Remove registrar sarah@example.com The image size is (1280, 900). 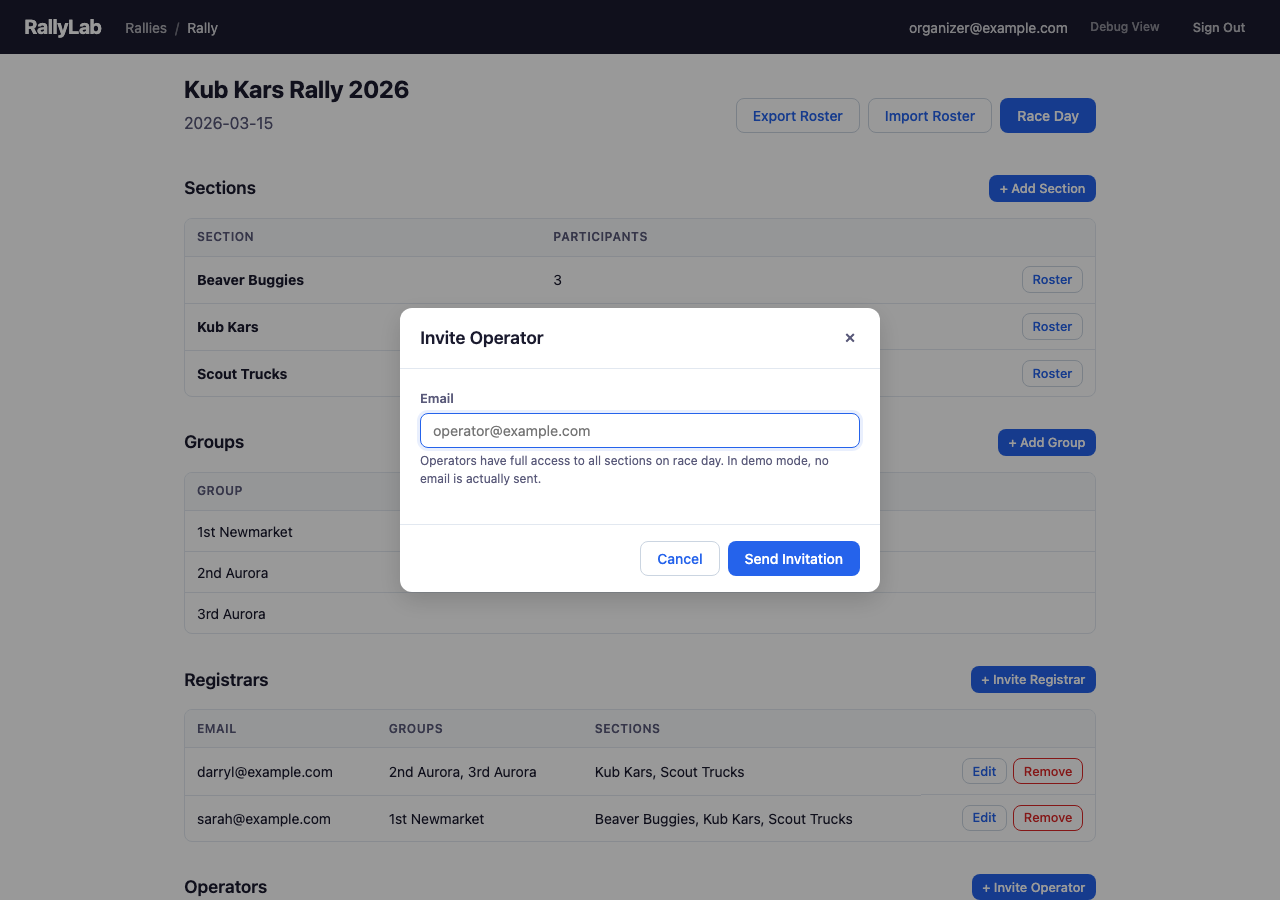pos(1047,818)
